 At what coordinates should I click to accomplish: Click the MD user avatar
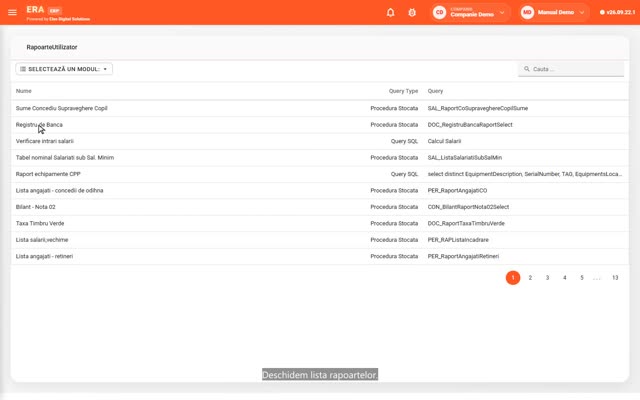pyautogui.click(x=527, y=12)
